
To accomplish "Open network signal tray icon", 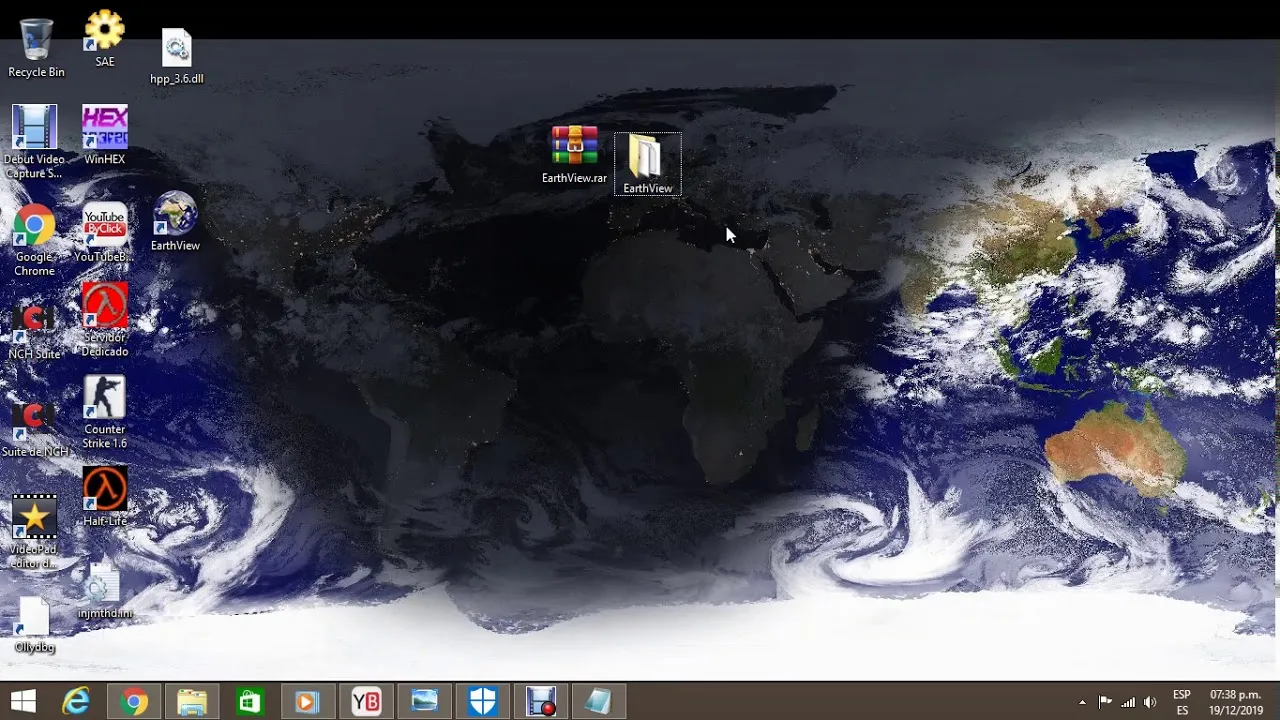I will [x=1128, y=702].
